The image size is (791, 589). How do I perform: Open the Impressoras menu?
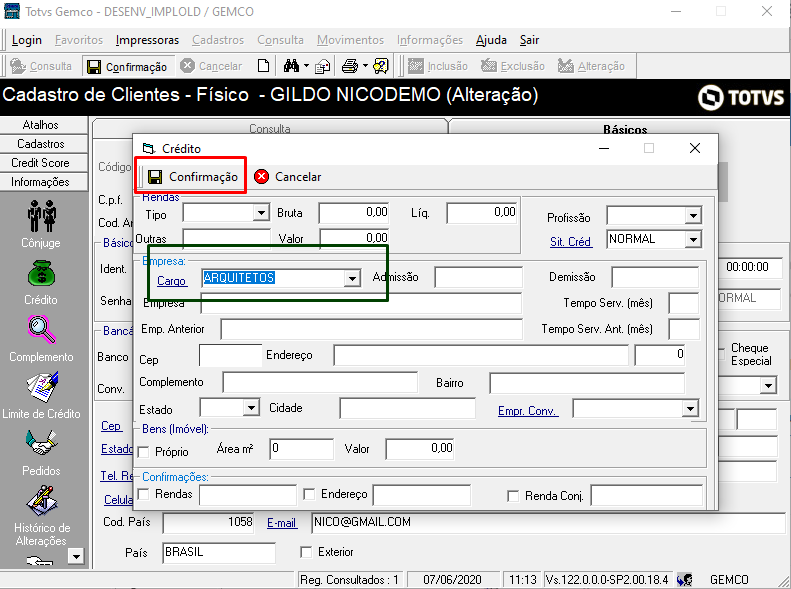[x=147, y=40]
